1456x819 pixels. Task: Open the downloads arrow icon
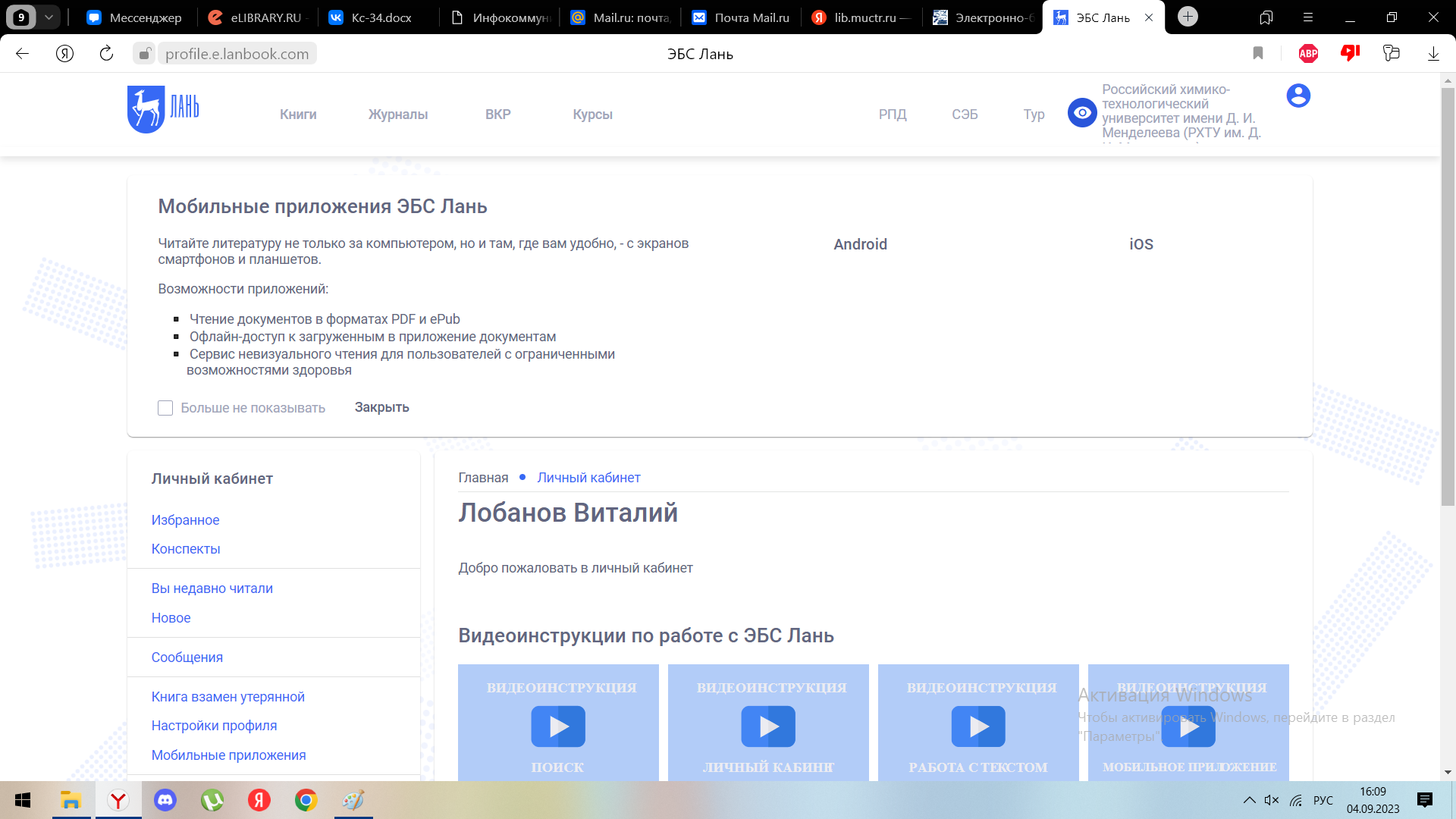click(1433, 54)
